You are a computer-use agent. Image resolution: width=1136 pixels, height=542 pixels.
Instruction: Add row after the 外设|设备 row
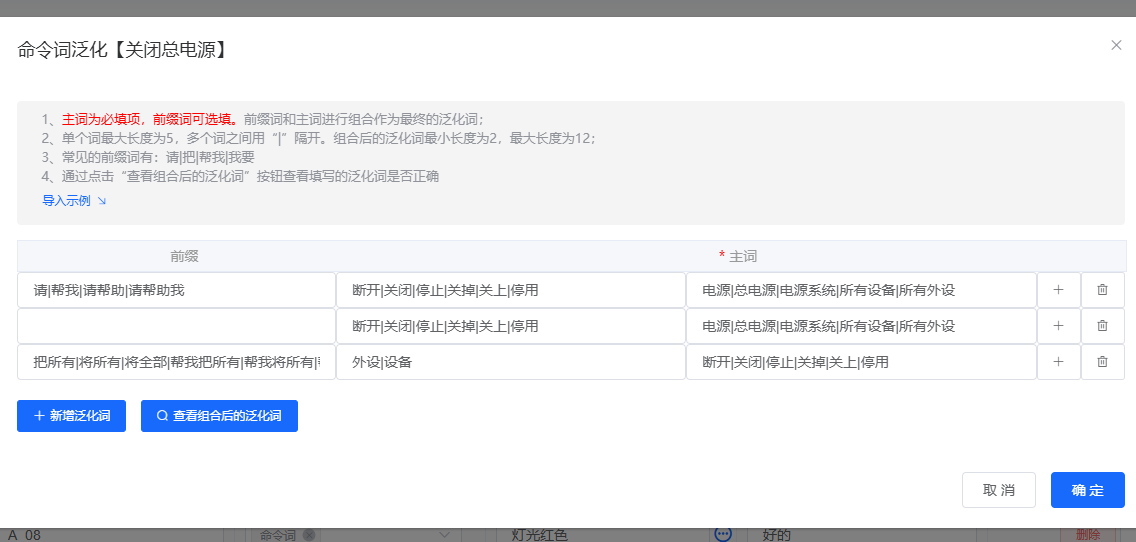pyautogui.click(x=1058, y=362)
